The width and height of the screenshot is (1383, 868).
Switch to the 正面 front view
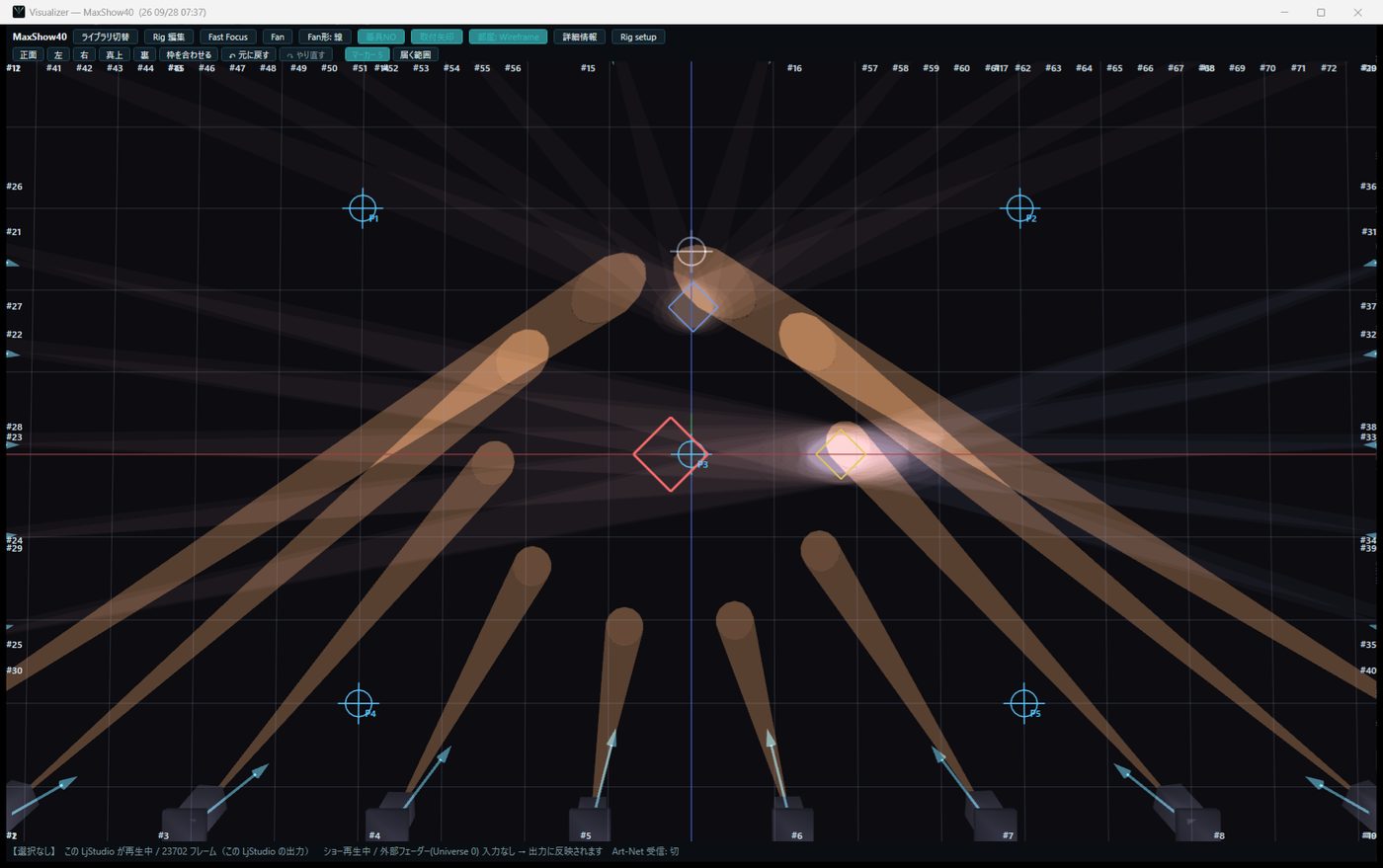29,54
